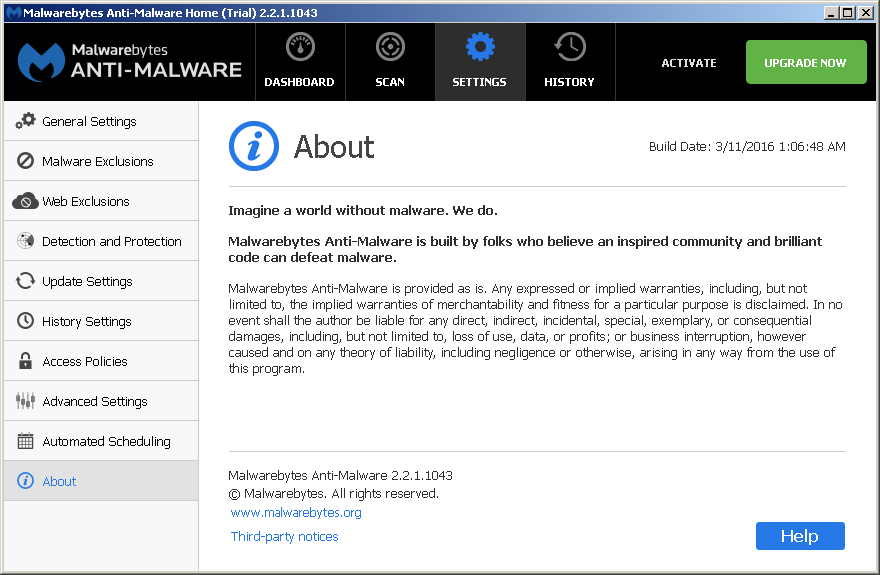Viewport: 880px width, 575px height.
Task: Click the Activate link in header
Action: pyautogui.click(x=689, y=63)
